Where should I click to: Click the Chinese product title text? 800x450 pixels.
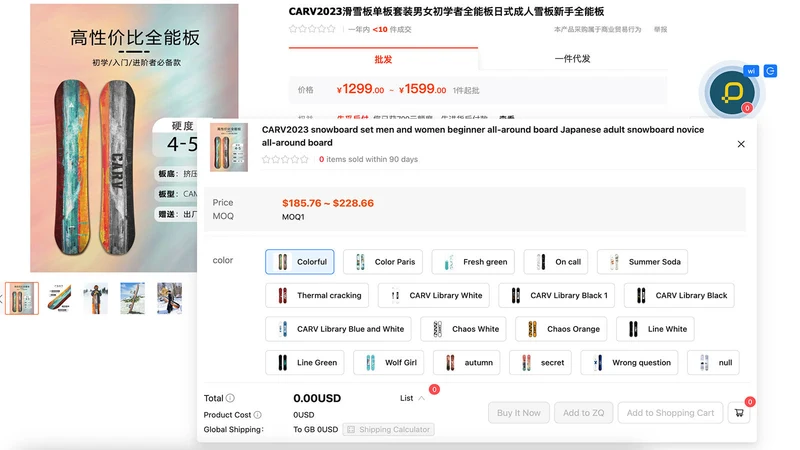[446, 11]
